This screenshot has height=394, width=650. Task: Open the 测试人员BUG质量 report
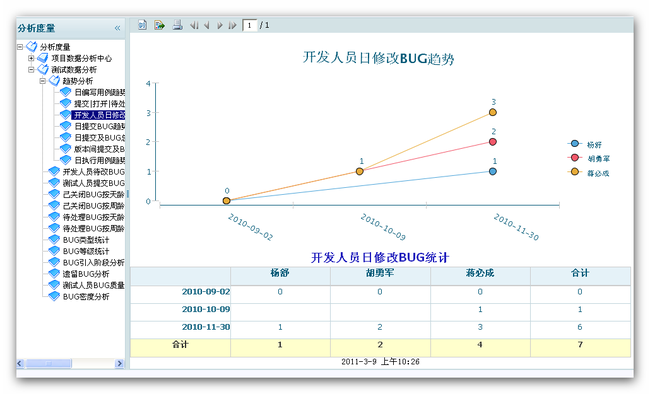[93, 285]
